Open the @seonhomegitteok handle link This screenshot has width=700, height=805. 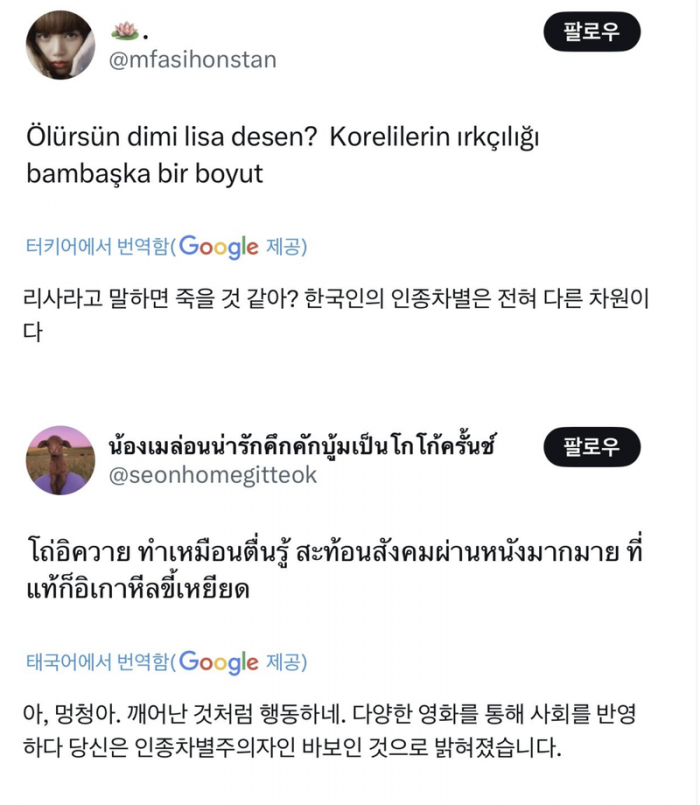(212, 475)
